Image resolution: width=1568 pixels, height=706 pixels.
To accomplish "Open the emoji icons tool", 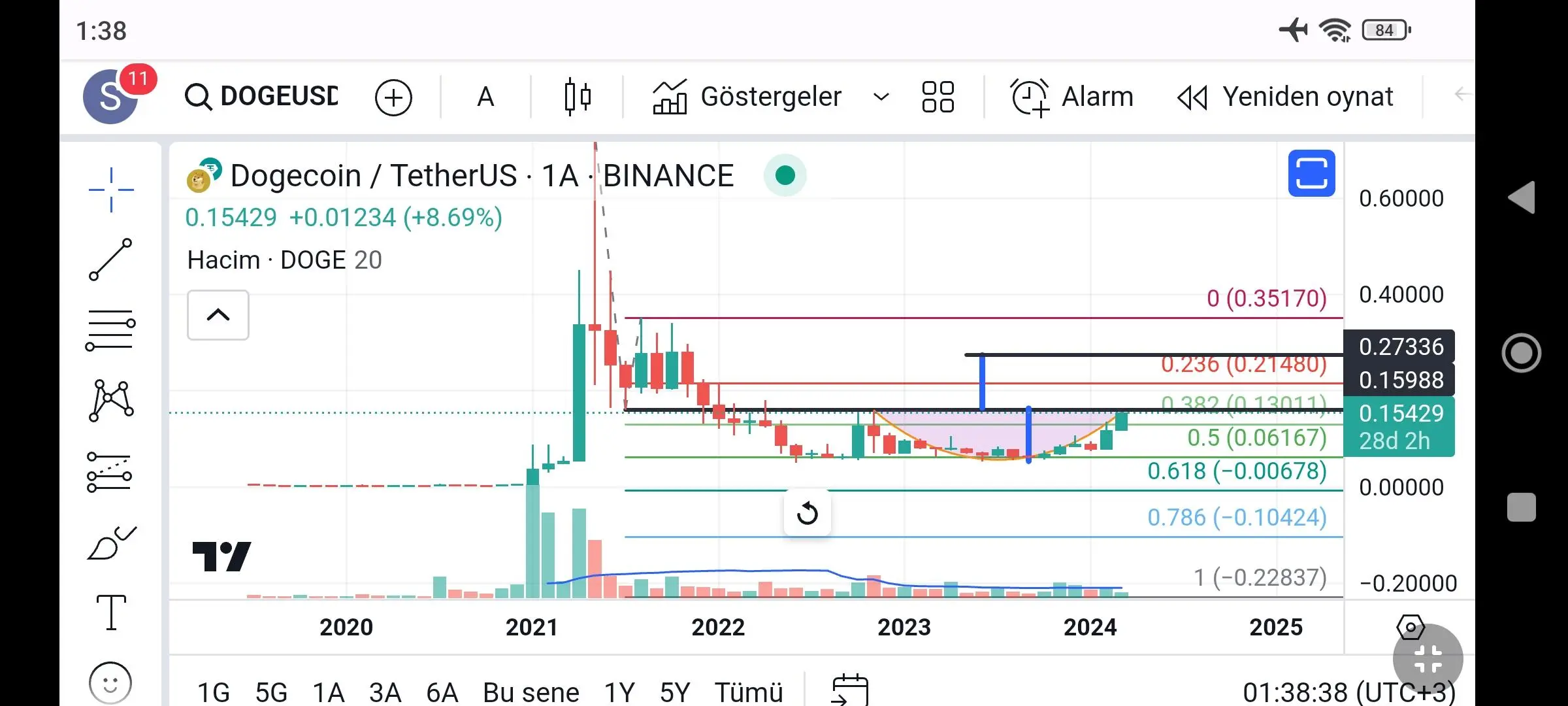I will tap(110, 683).
